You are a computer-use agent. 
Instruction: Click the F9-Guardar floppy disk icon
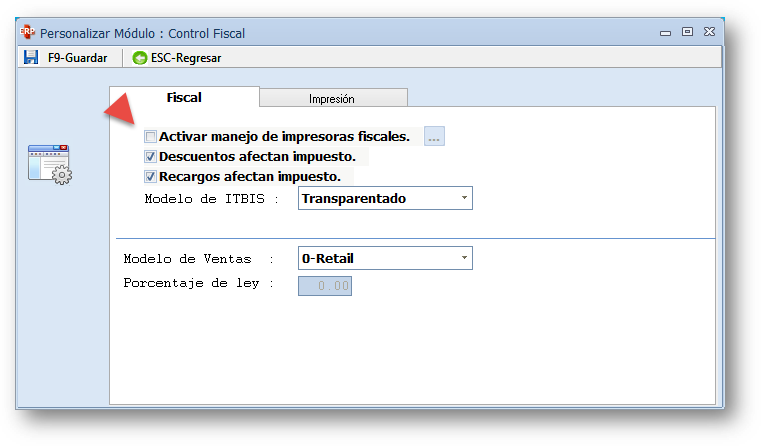coord(31,58)
